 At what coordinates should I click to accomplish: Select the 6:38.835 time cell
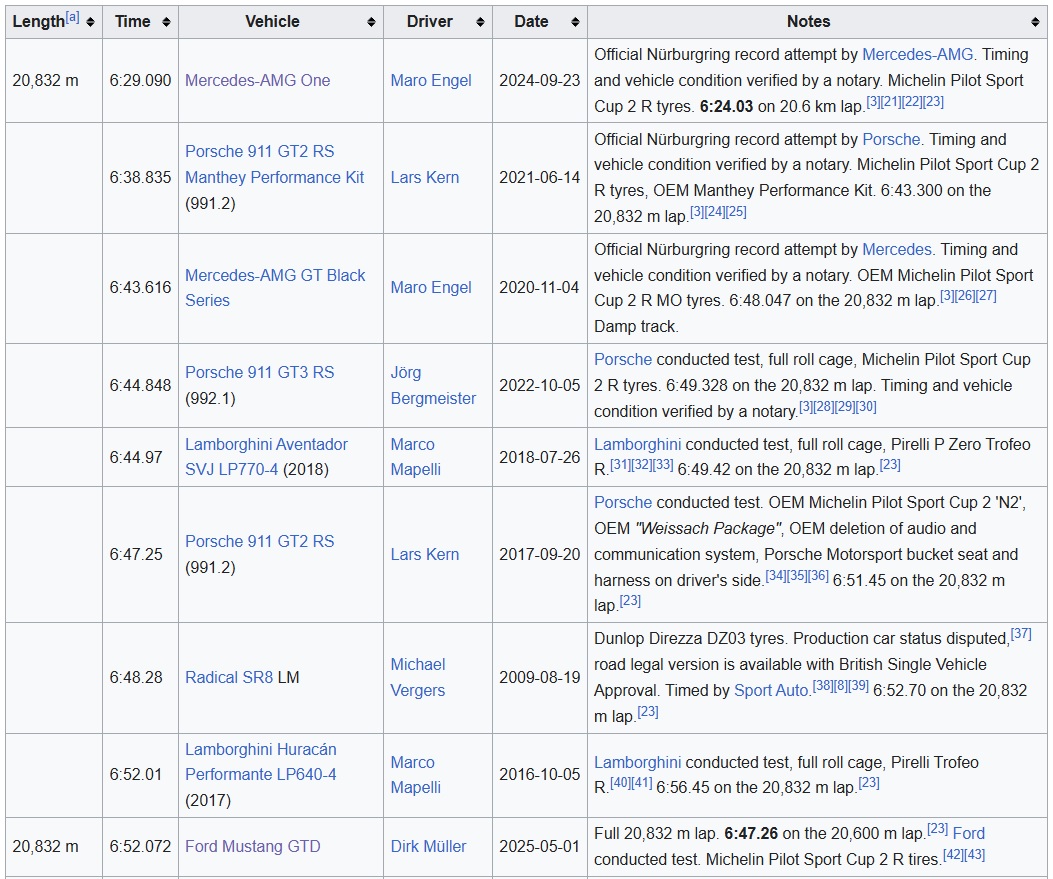click(x=140, y=178)
